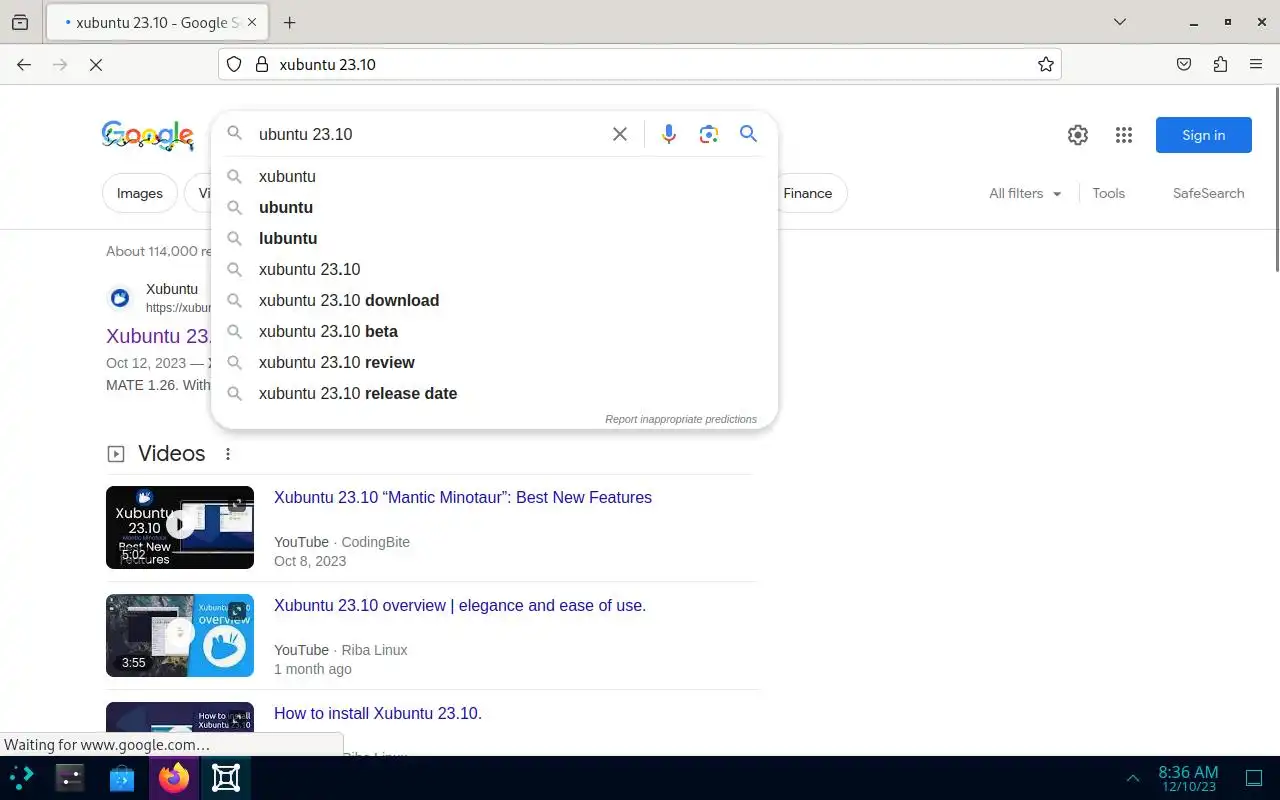Choose suggestion 'xubuntu'
The image size is (1280, 800).
(x=495, y=176)
